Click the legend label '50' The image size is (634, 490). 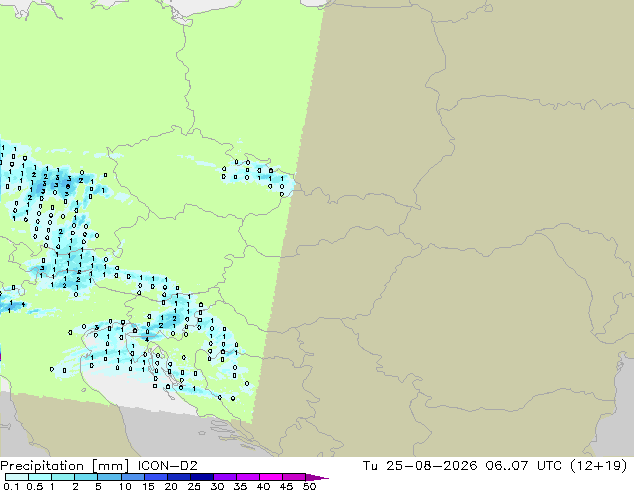(x=309, y=486)
